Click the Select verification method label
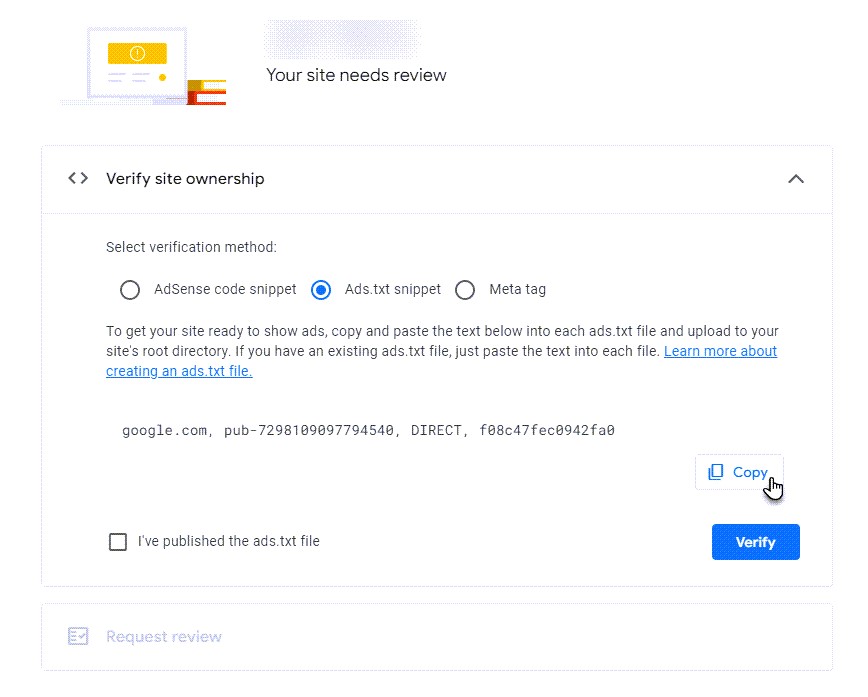This screenshot has height=697, width=868. 191,247
